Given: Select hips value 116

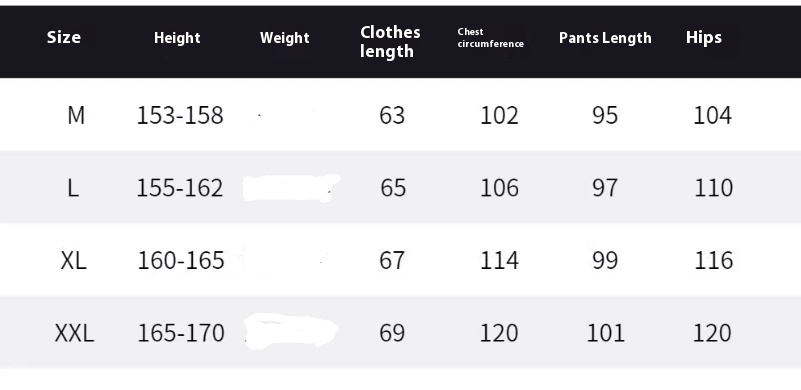Looking at the screenshot, I should point(713,260).
